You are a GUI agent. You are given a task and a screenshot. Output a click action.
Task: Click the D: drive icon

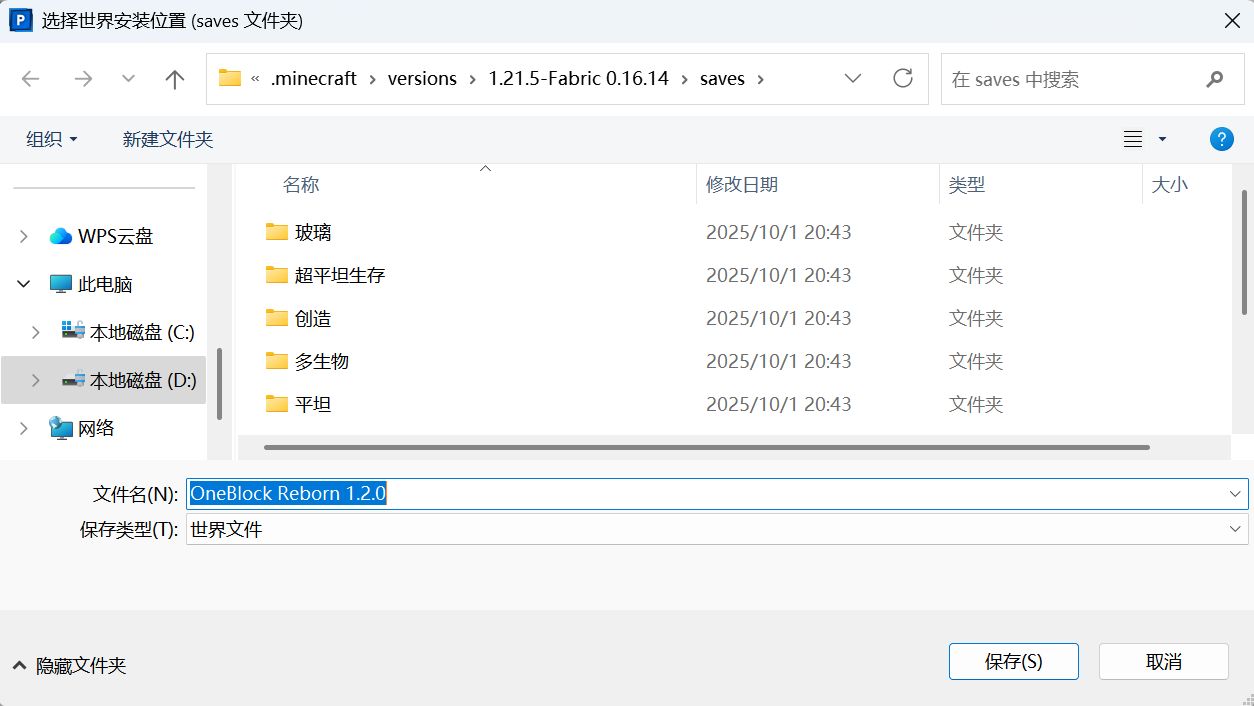coord(73,380)
